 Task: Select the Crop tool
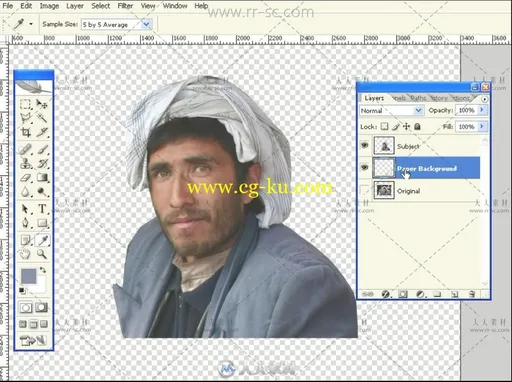click(26, 132)
